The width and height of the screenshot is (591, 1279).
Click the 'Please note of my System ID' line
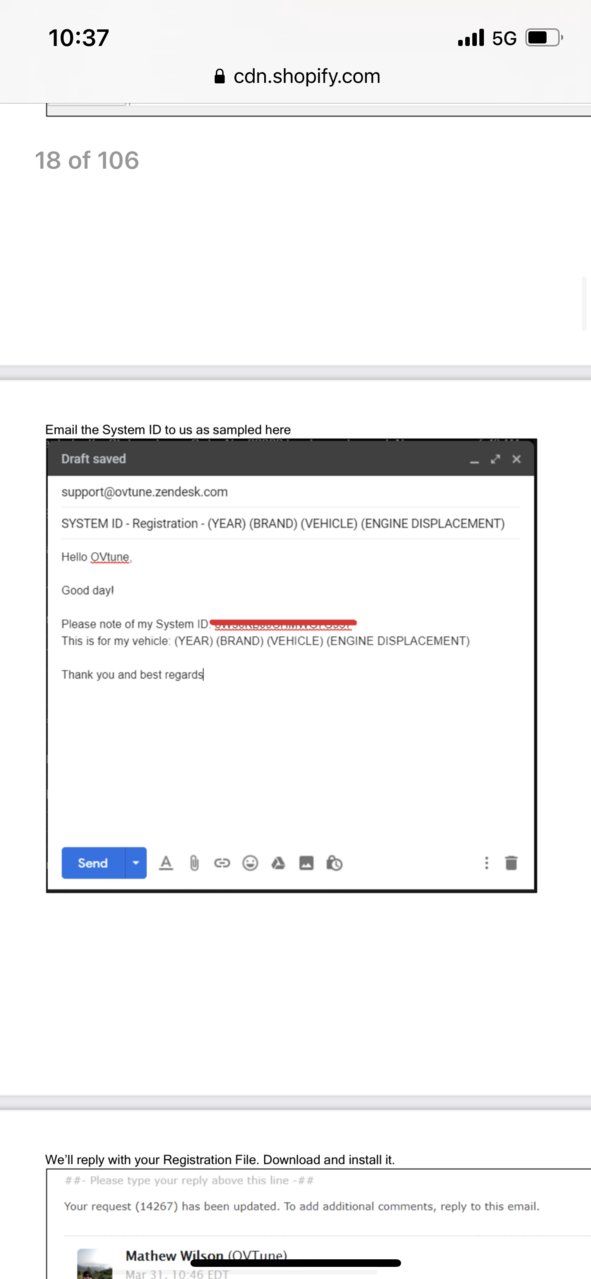point(208,624)
